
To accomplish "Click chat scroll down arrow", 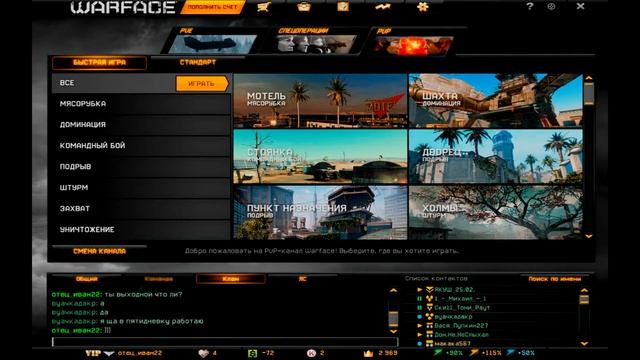I will click(393, 331).
